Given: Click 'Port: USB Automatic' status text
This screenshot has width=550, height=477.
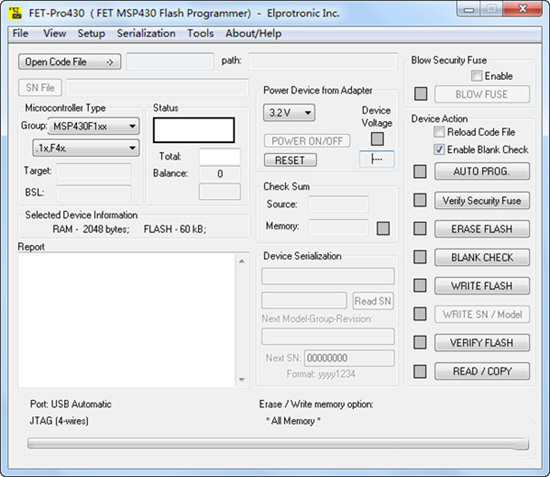Looking at the screenshot, I should 71,404.
